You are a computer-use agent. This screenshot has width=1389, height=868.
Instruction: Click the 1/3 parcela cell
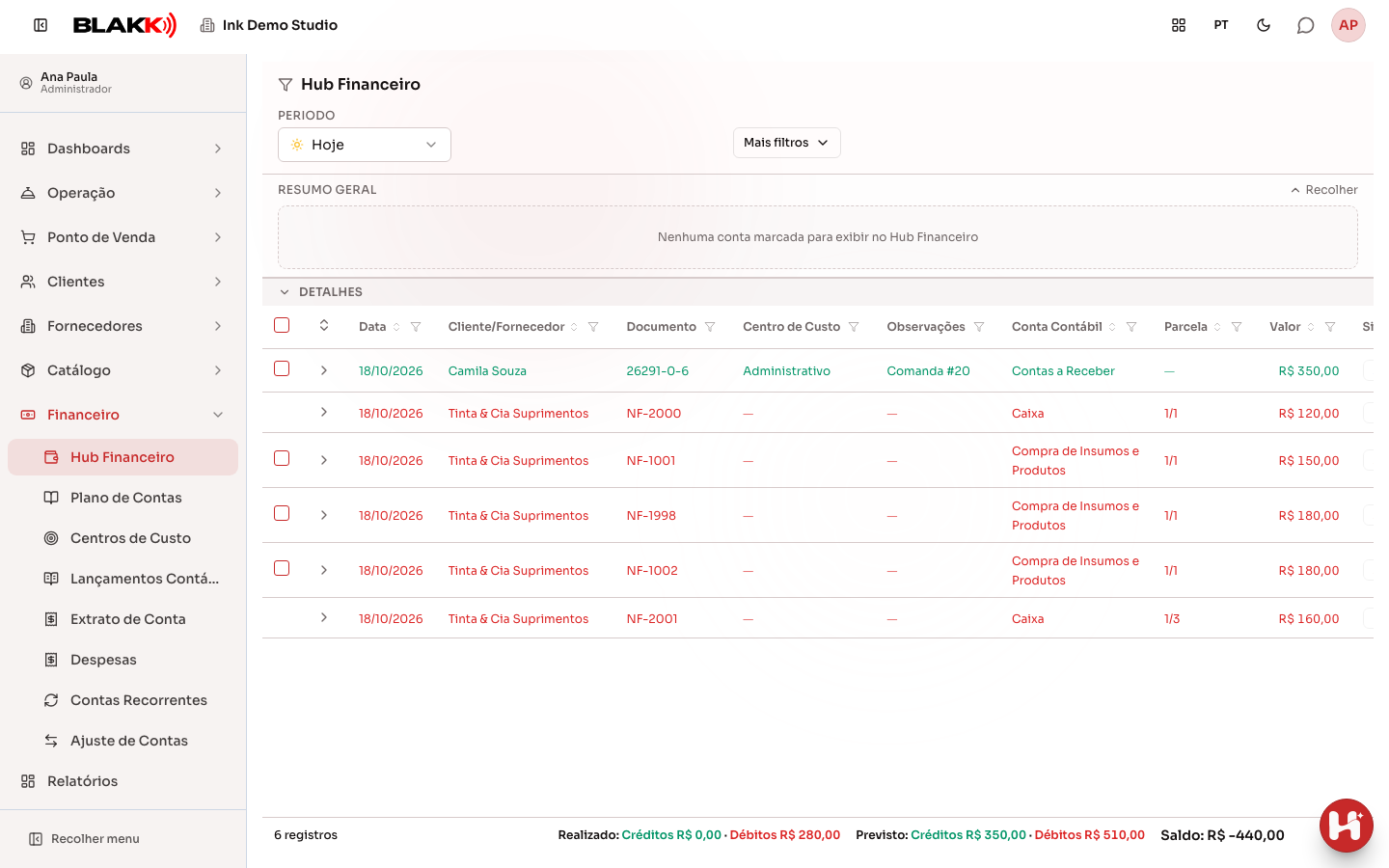click(1172, 619)
